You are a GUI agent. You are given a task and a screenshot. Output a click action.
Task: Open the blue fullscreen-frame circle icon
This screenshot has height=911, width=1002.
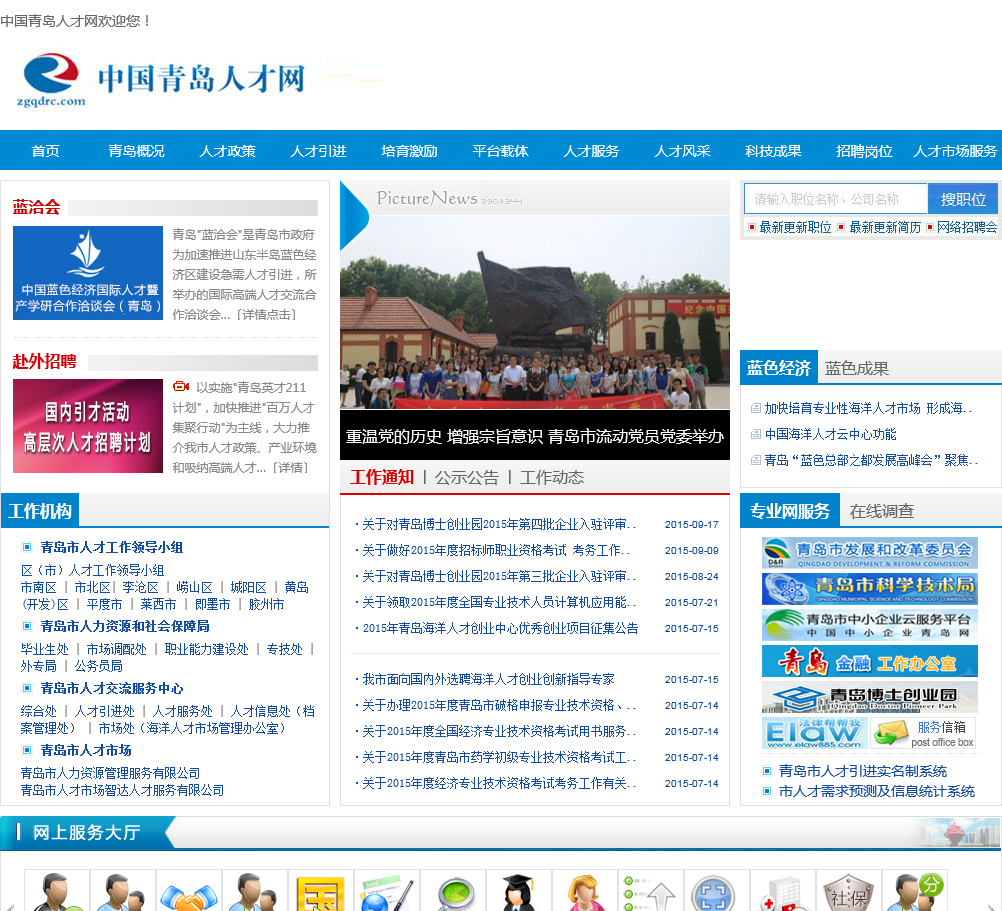coord(716,892)
